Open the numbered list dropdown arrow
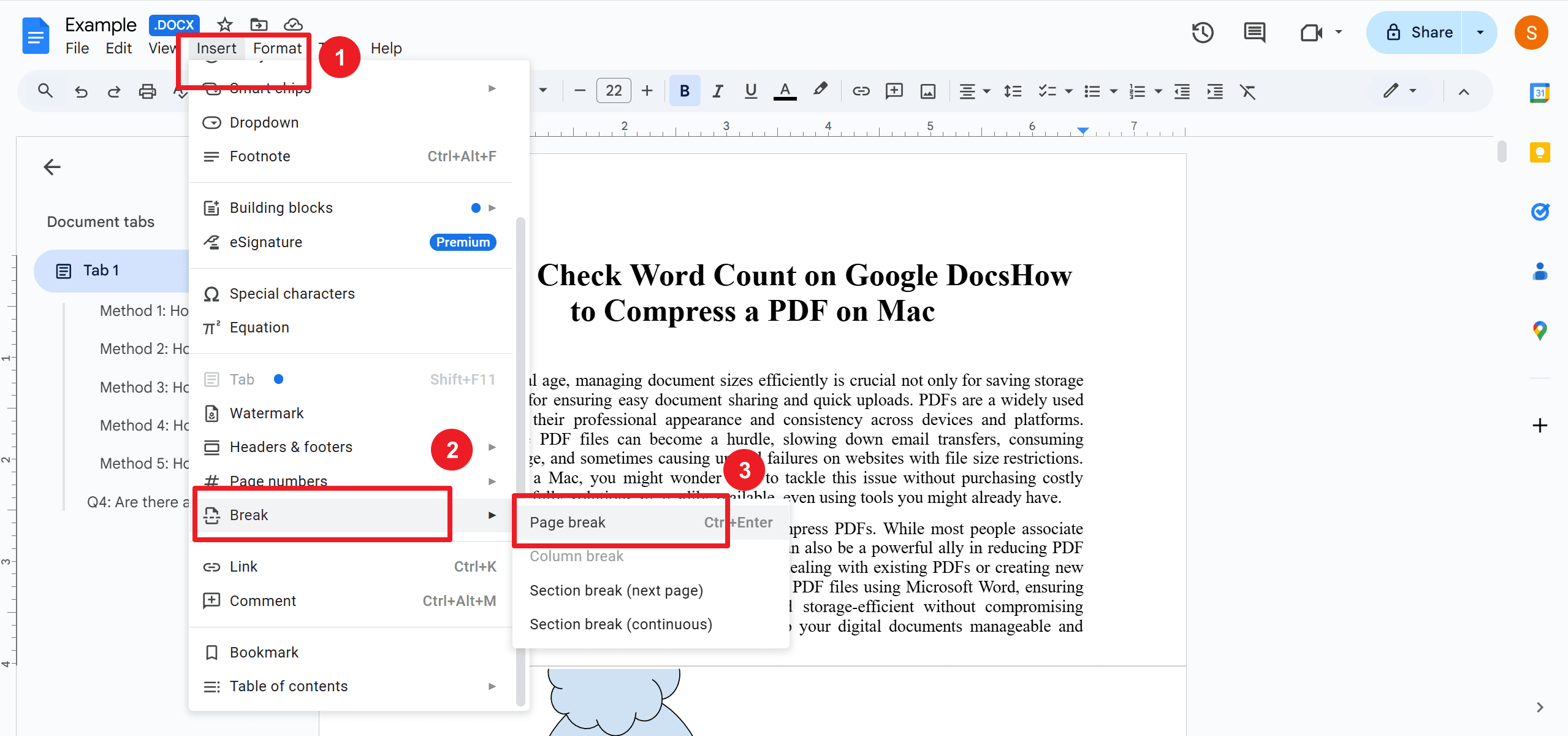This screenshot has width=1568, height=736. tap(1158, 91)
